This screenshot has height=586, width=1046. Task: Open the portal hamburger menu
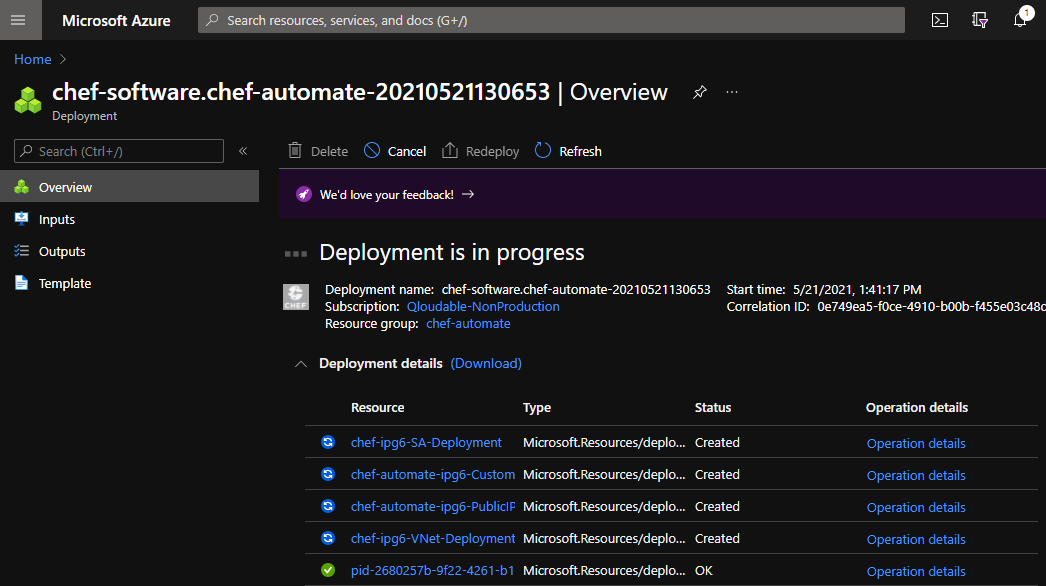click(17, 19)
